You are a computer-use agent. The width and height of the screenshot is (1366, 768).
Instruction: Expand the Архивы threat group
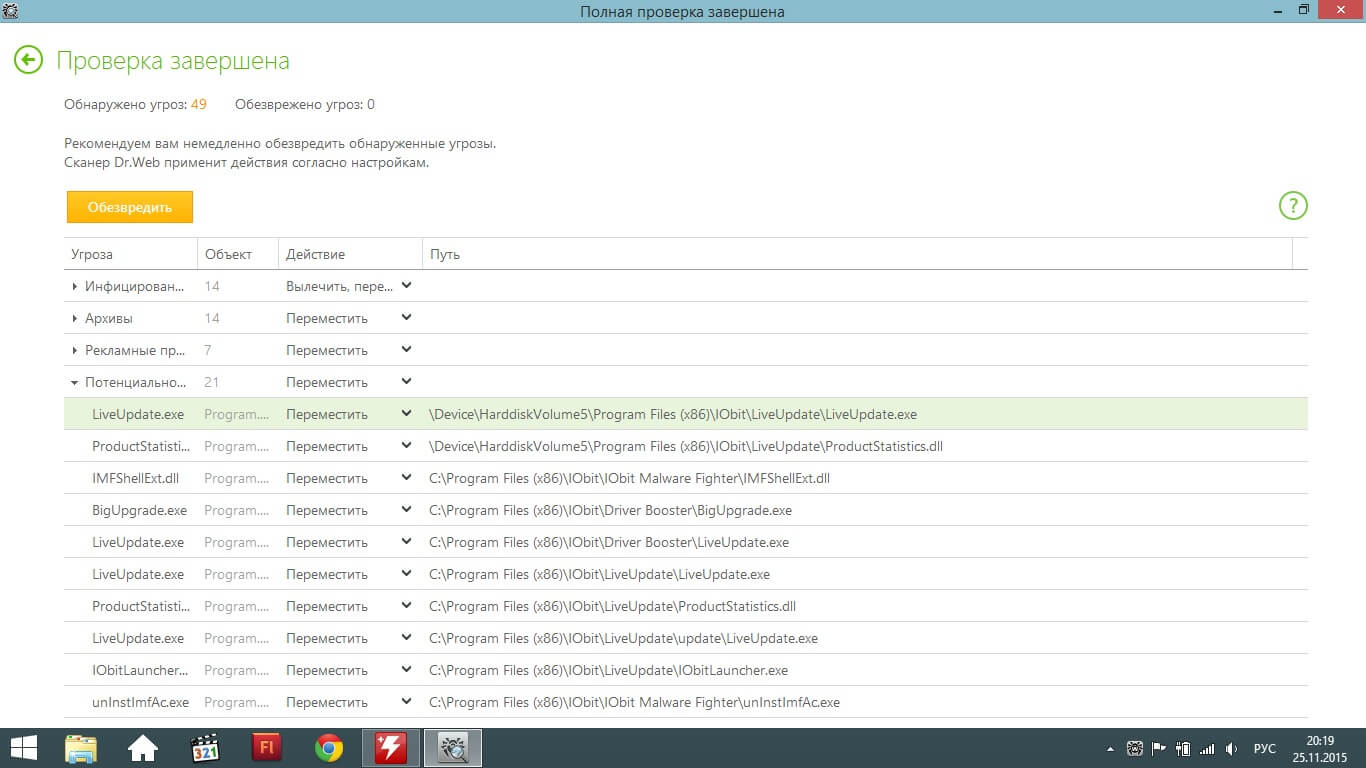[75, 319]
